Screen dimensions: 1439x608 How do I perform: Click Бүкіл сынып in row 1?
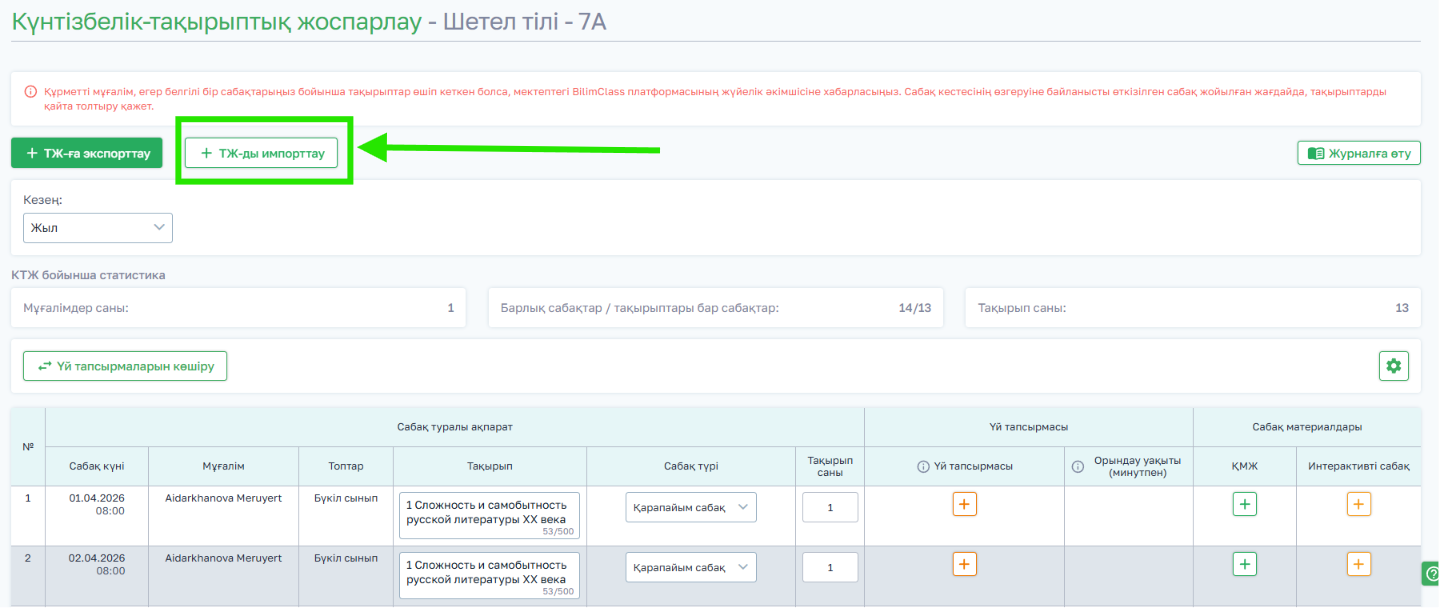pyautogui.click(x=346, y=498)
